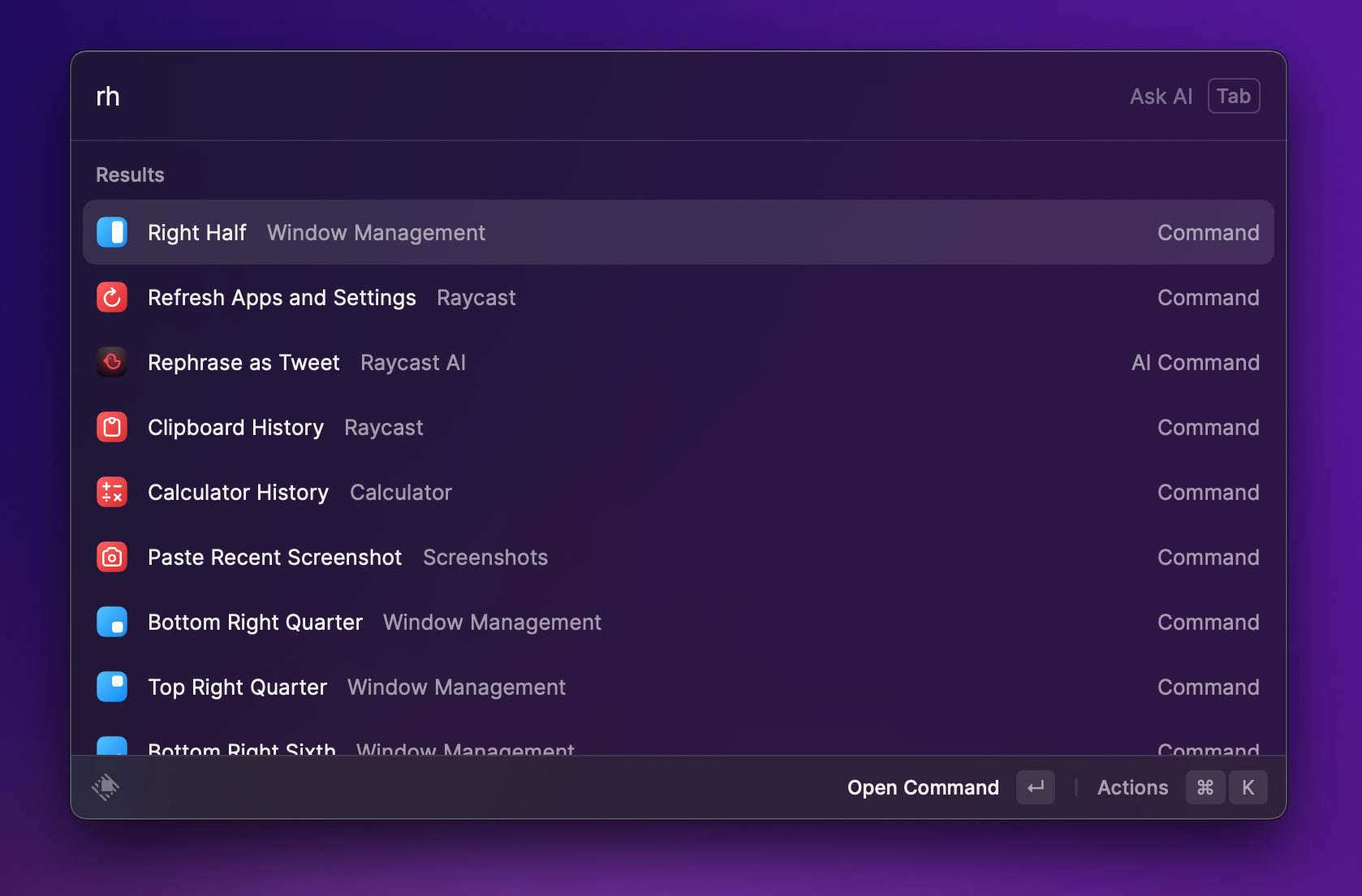Image resolution: width=1362 pixels, height=896 pixels.
Task: Click the Calculator History icon
Action: coord(112,492)
